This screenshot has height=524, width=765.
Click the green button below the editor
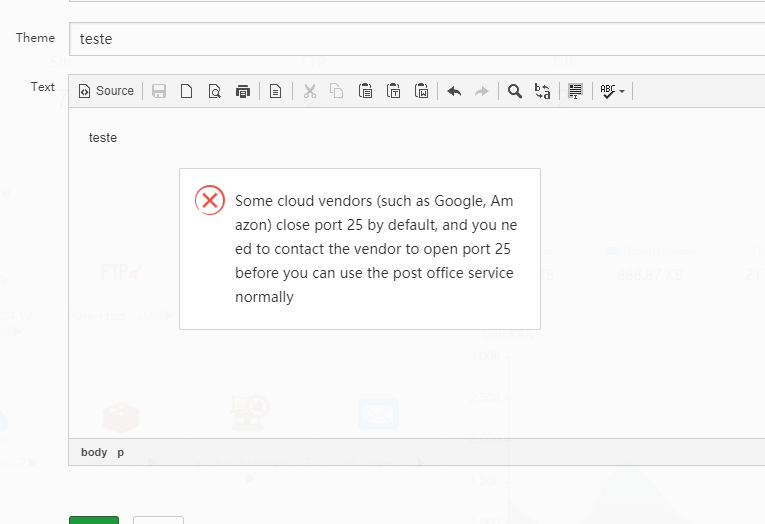(x=94, y=520)
